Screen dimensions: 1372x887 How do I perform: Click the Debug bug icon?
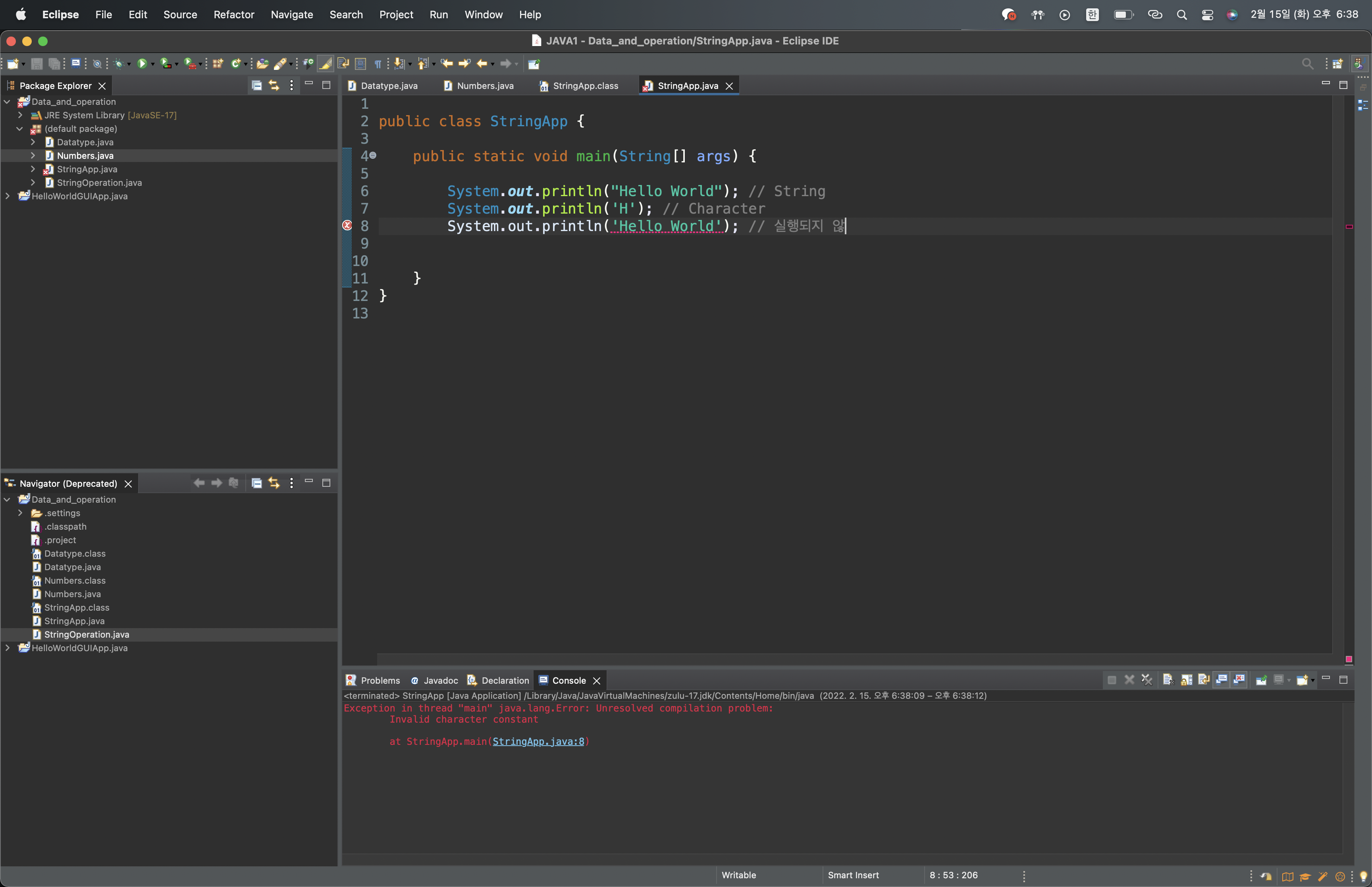119,64
